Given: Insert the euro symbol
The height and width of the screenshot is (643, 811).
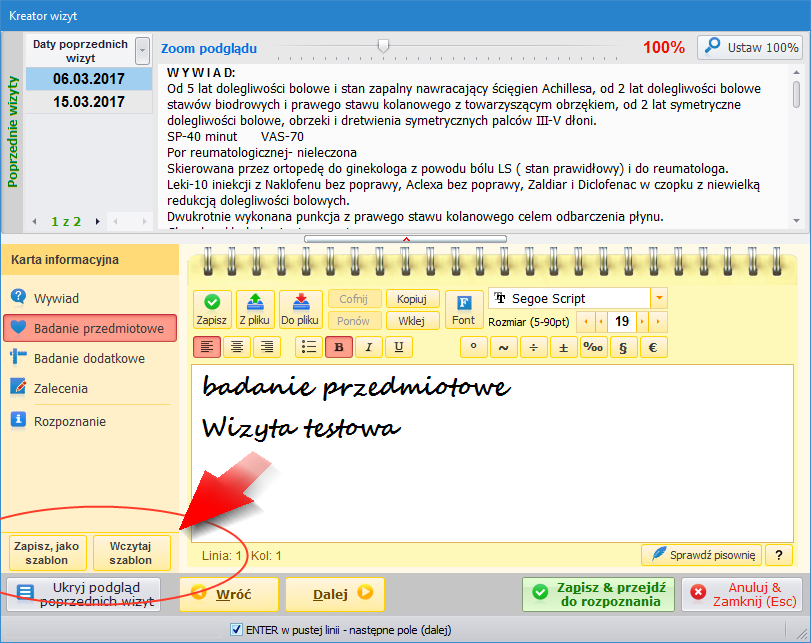Looking at the screenshot, I should [653, 347].
